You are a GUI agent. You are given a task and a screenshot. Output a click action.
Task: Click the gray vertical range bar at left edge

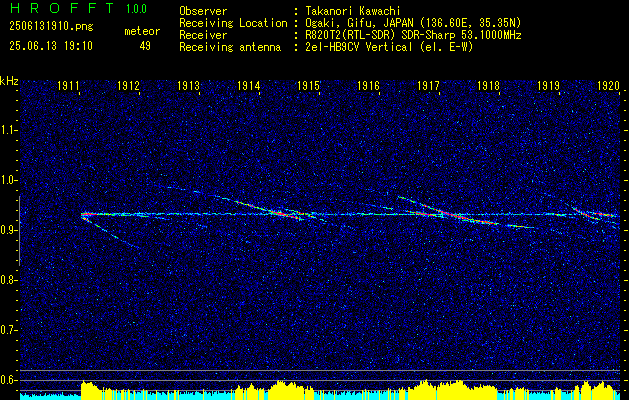[x=19, y=231]
